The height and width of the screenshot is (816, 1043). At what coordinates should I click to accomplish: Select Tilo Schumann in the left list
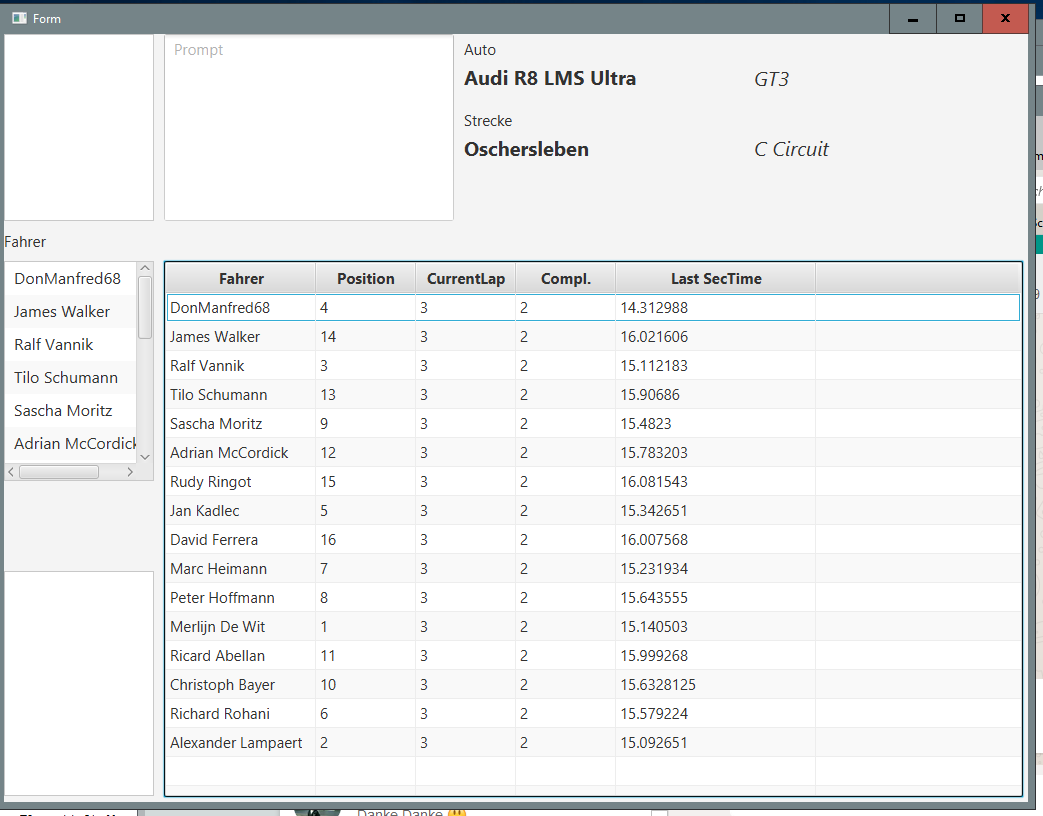tap(66, 378)
